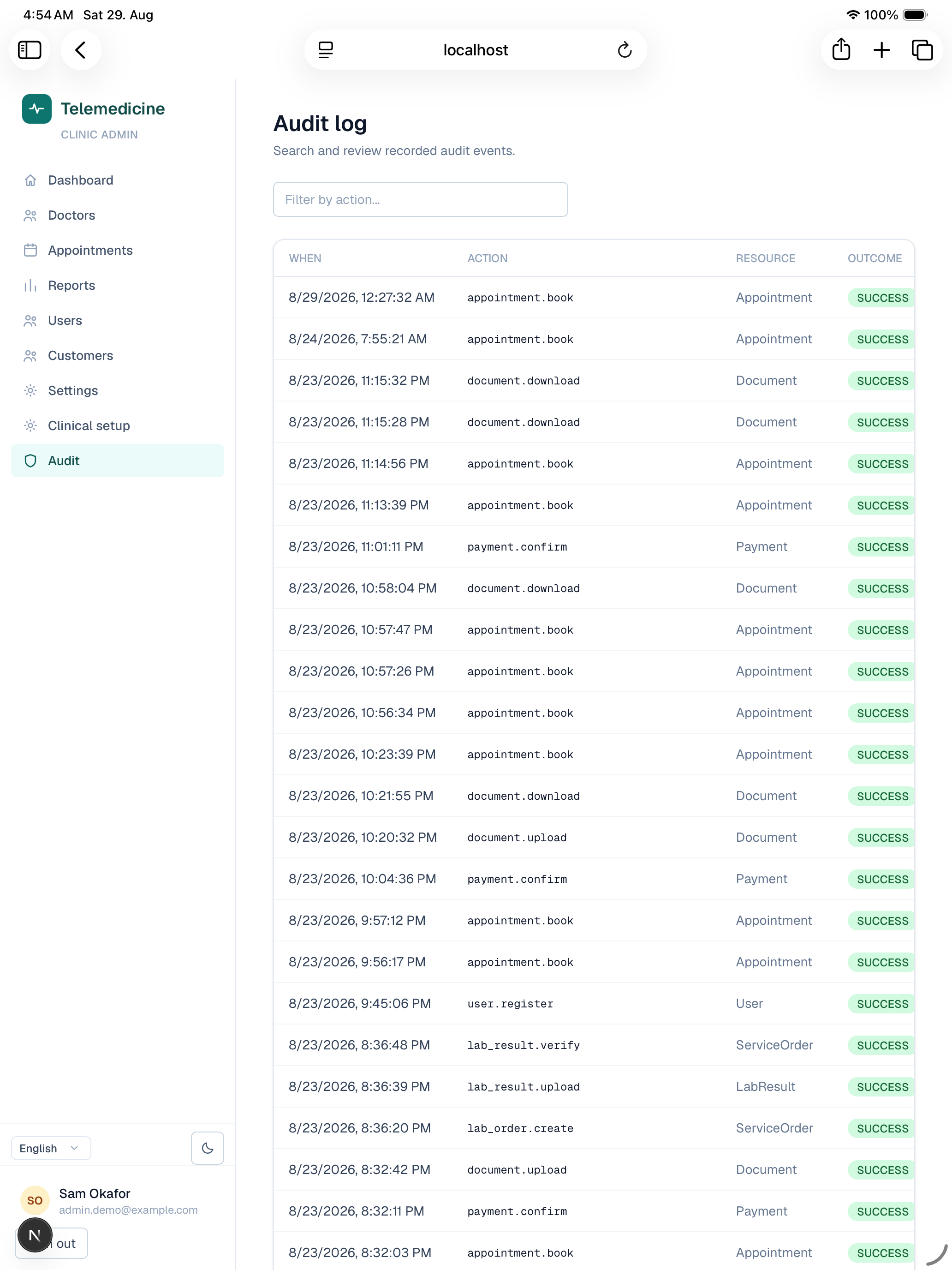The image size is (952, 1270).
Task: Add a new browser tab
Action: pos(881,50)
